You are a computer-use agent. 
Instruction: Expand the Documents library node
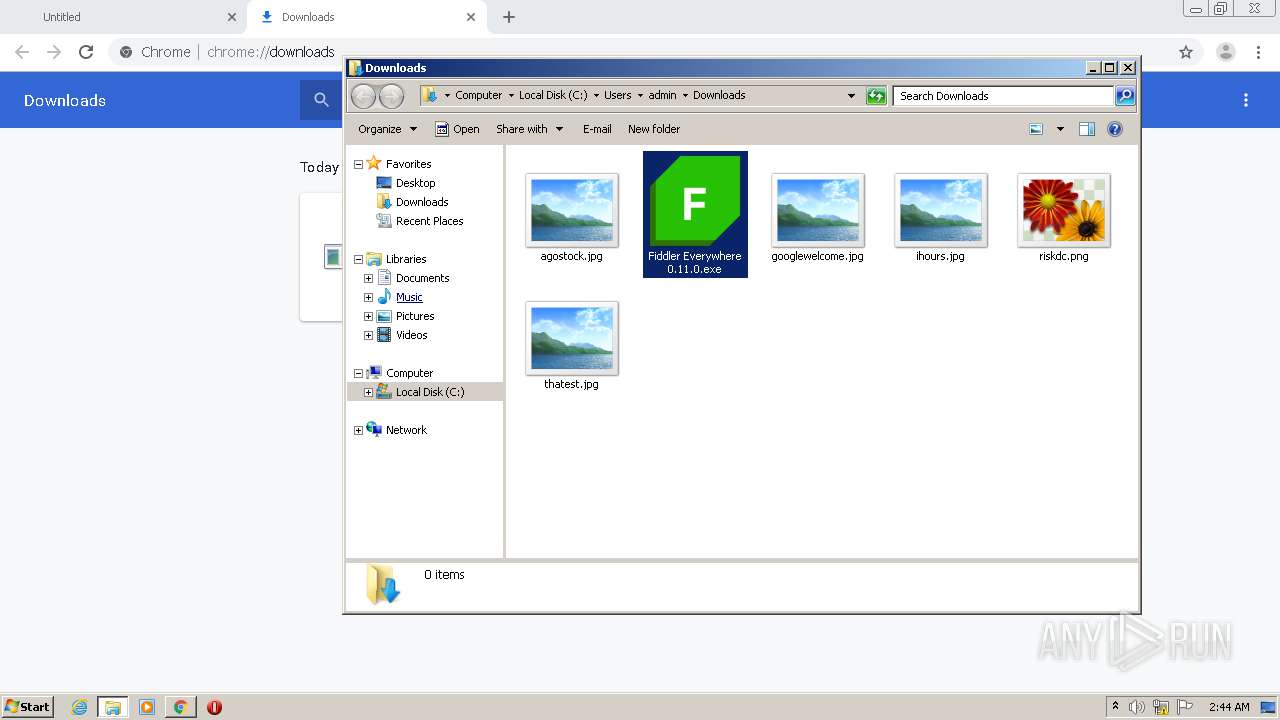(368, 278)
